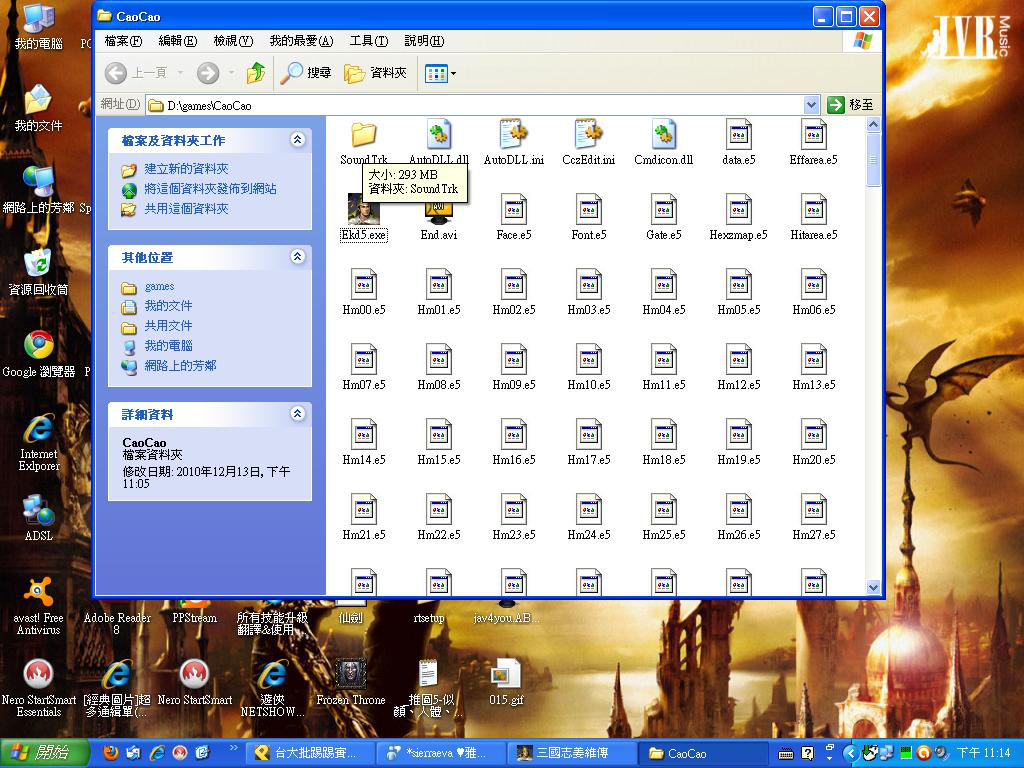Click the 移至 Go button
The image size is (1024, 768).
pos(851,105)
